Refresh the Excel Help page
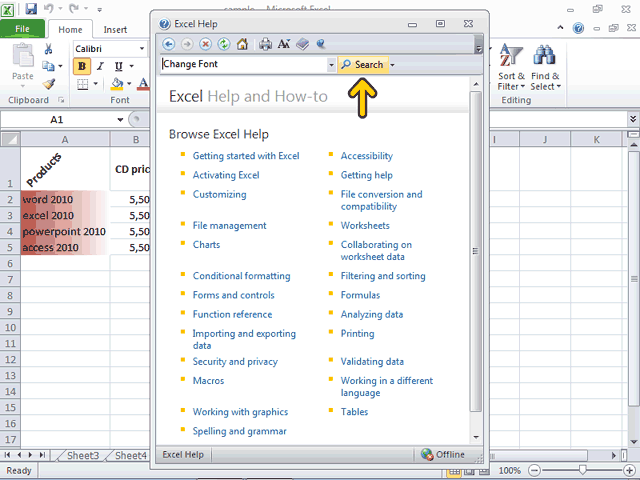The width and height of the screenshot is (640, 480). pos(224,44)
